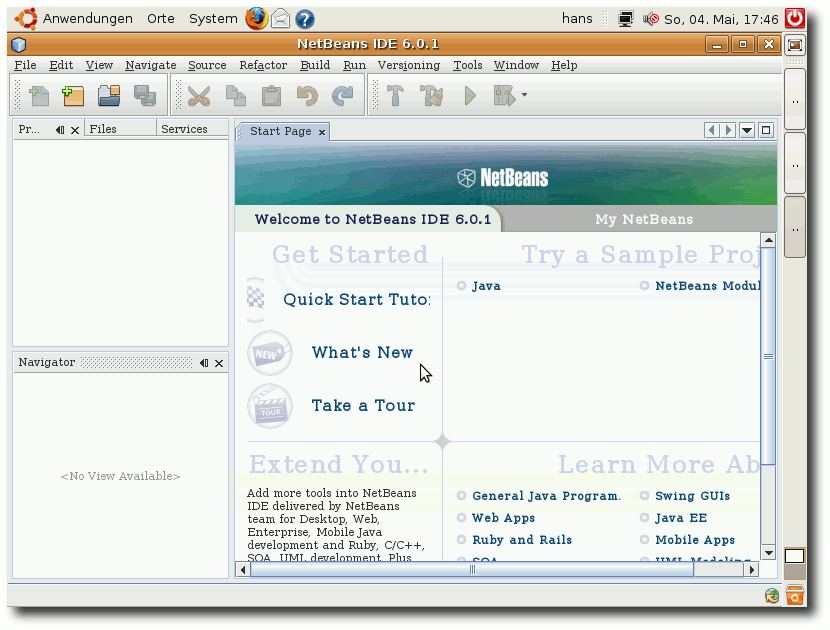Close the Navigator panel
The width and height of the screenshot is (830, 630).
[x=219, y=363]
